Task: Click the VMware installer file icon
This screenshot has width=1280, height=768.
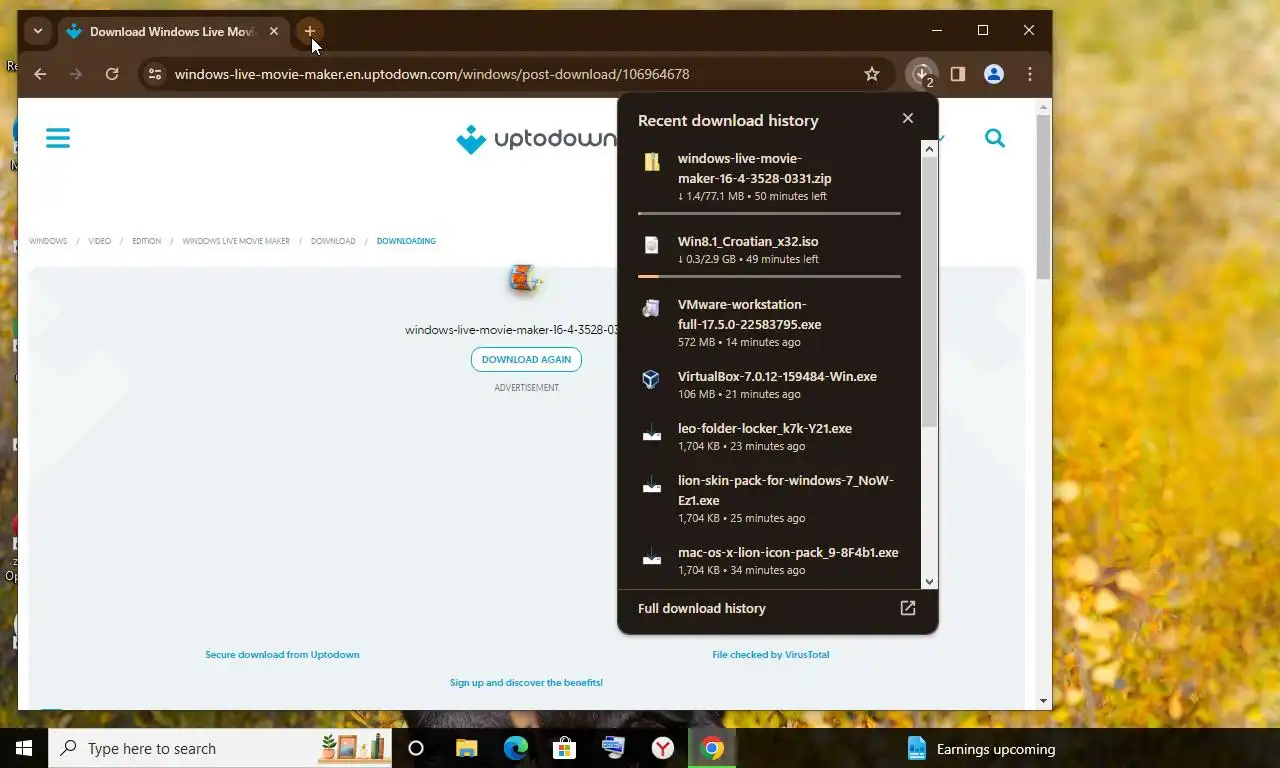Action: tap(652, 308)
